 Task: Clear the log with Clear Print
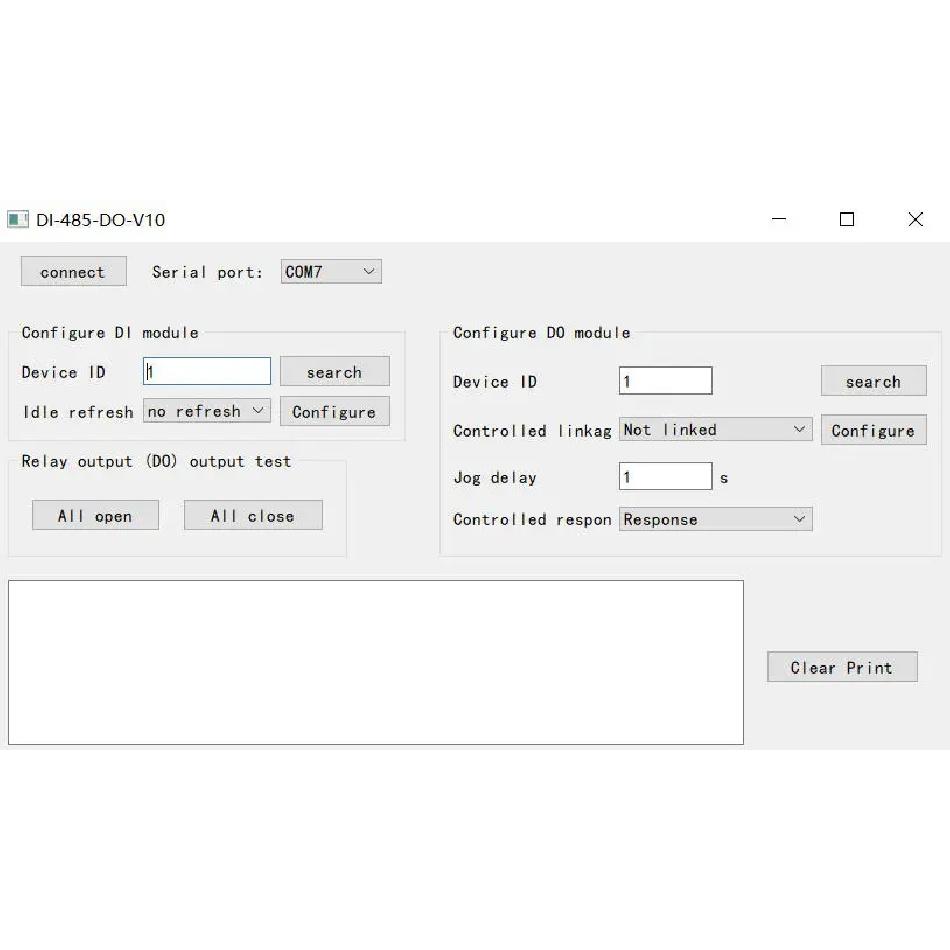click(x=842, y=667)
